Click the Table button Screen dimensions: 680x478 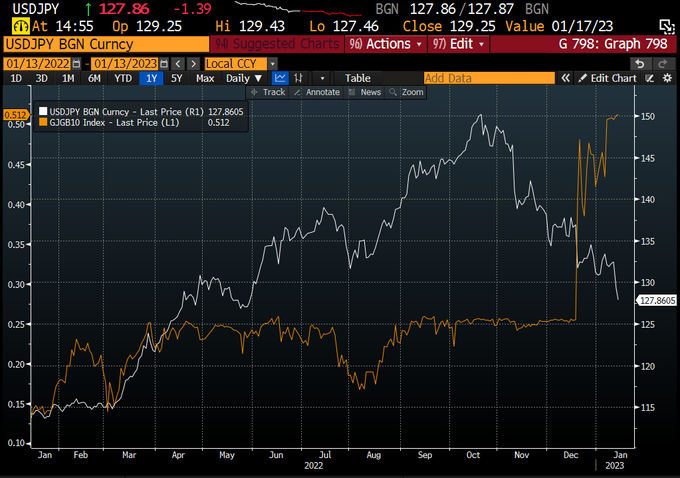[357, 78]
